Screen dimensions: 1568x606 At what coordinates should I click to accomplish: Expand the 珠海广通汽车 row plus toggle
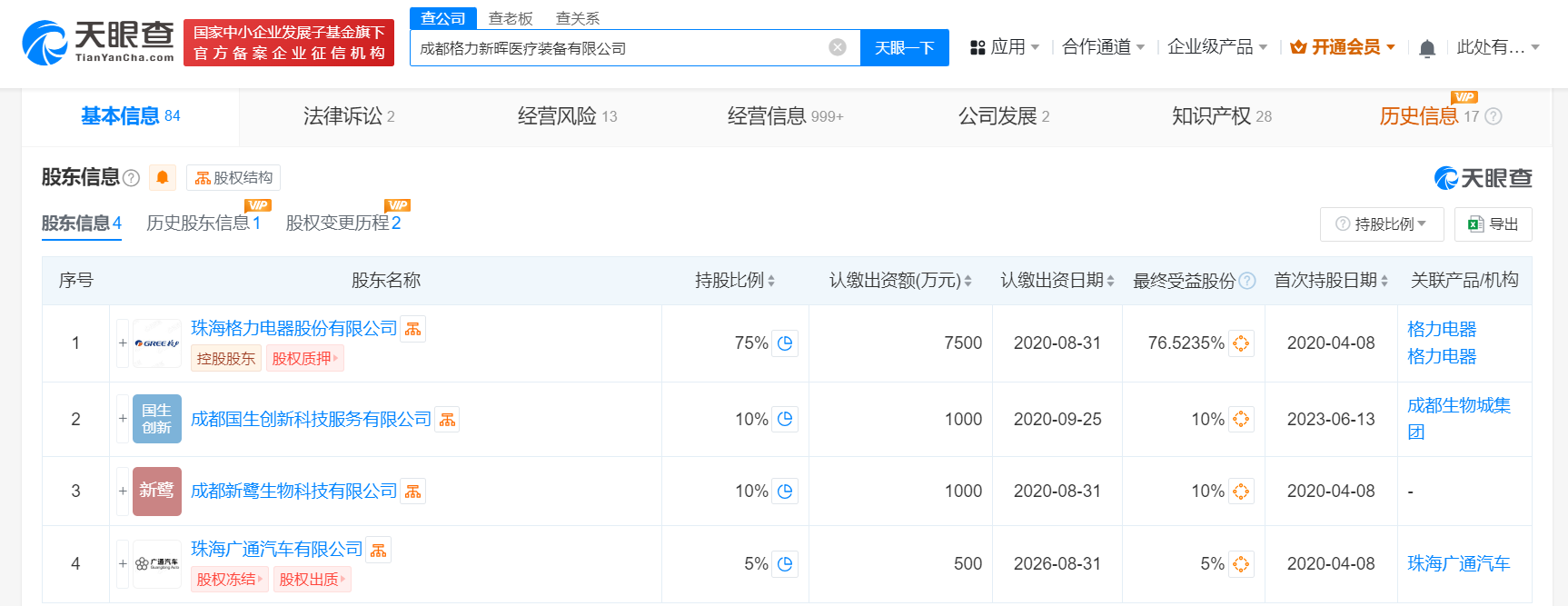tap(123, 564)
